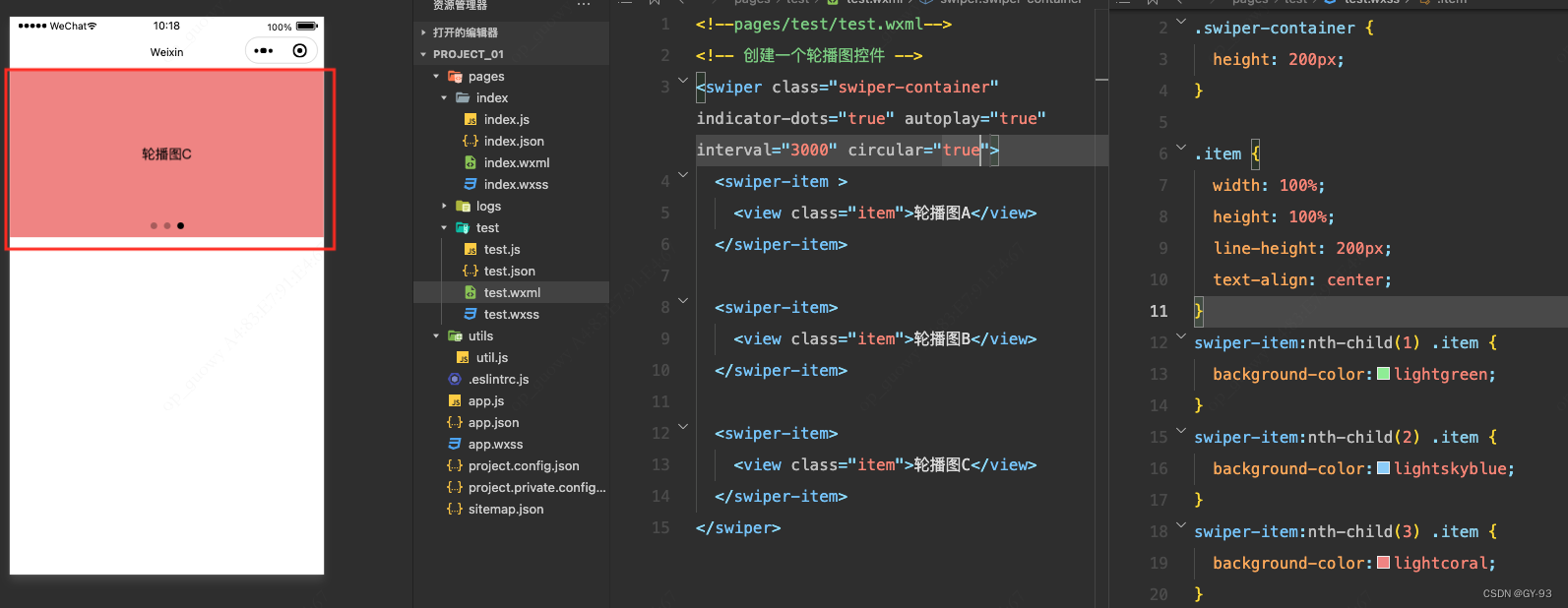This screenshot has width=1568, height=608.
Task: Open the lightskyblue color swatch picker
Action: pyautogui.click(x=1383, y=468)
